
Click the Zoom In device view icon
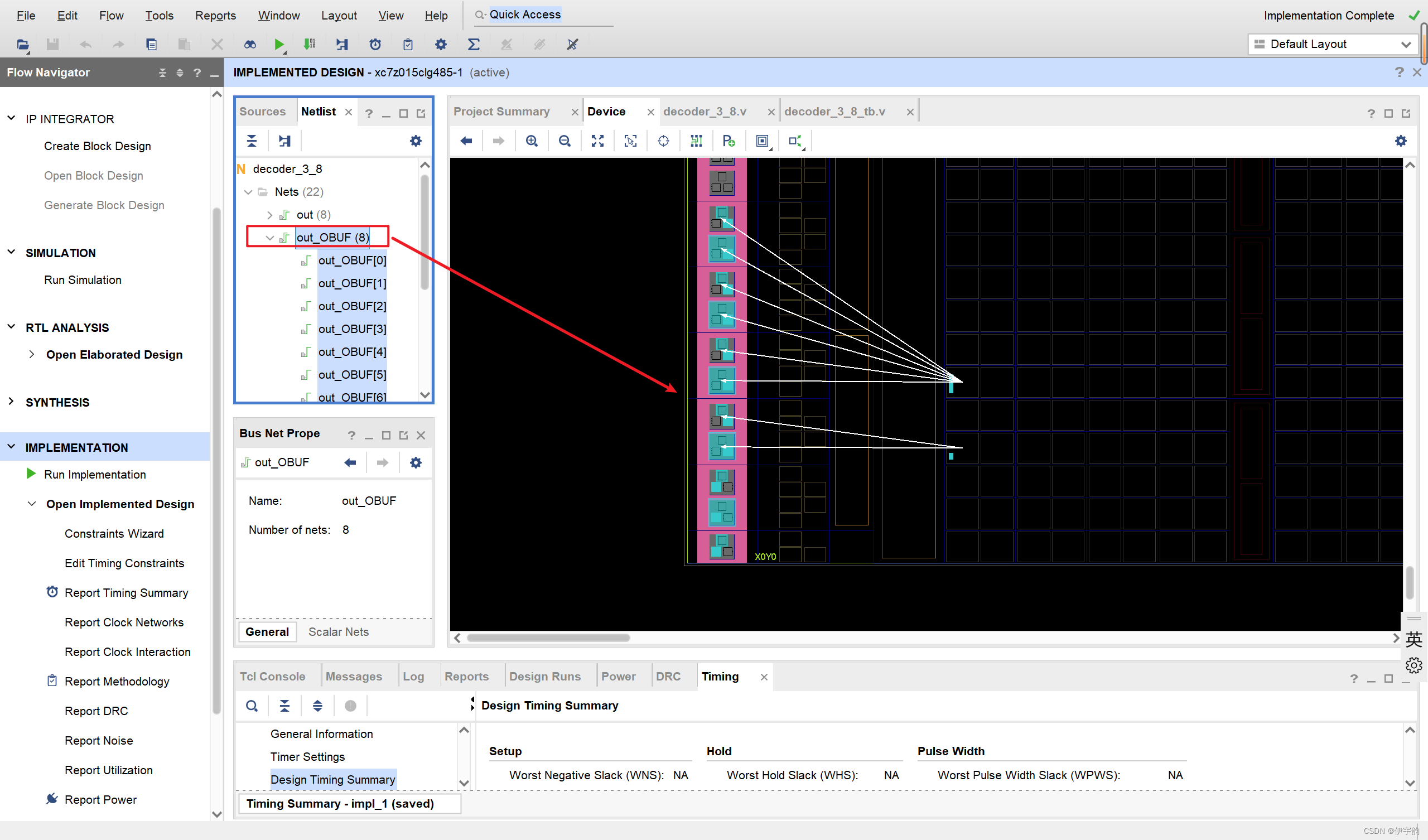[532, 141]
